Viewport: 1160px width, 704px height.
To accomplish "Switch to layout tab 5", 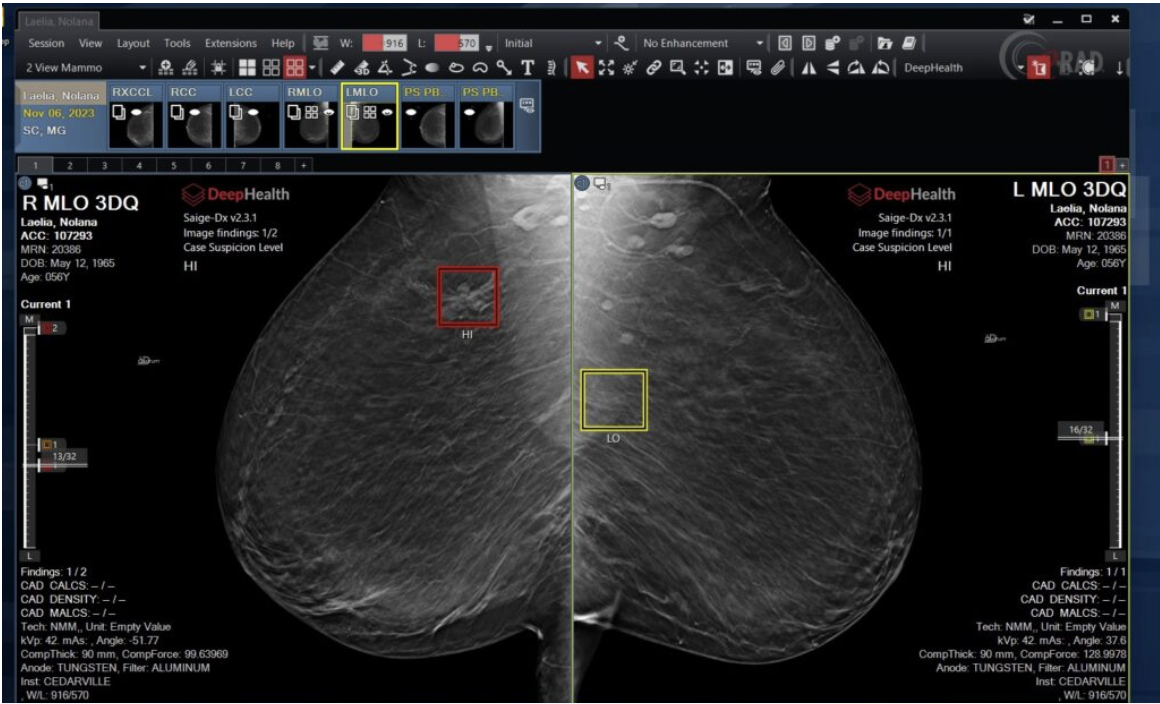I will [173, 166].
